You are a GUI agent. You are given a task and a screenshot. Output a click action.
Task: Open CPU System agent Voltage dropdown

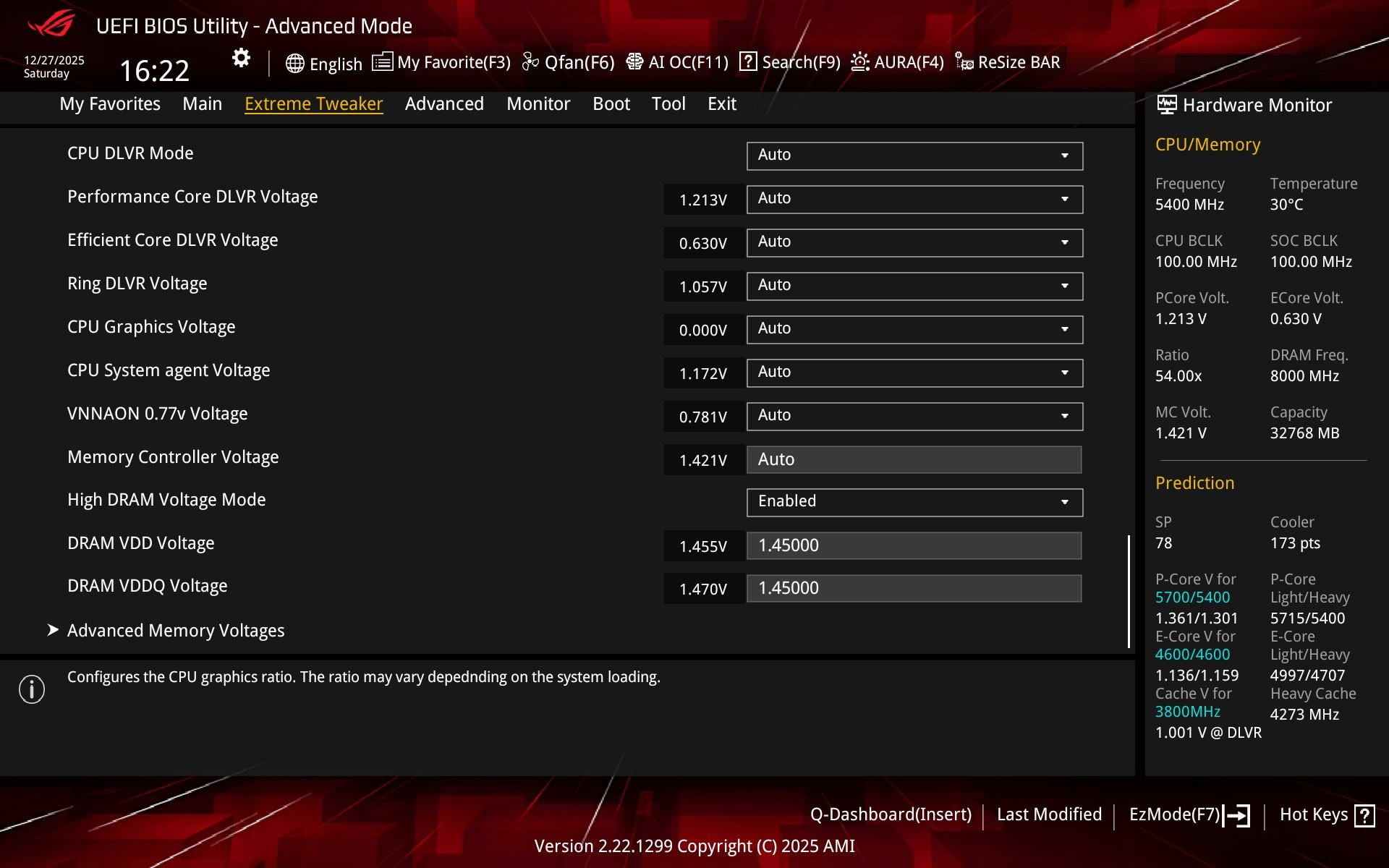914,373
